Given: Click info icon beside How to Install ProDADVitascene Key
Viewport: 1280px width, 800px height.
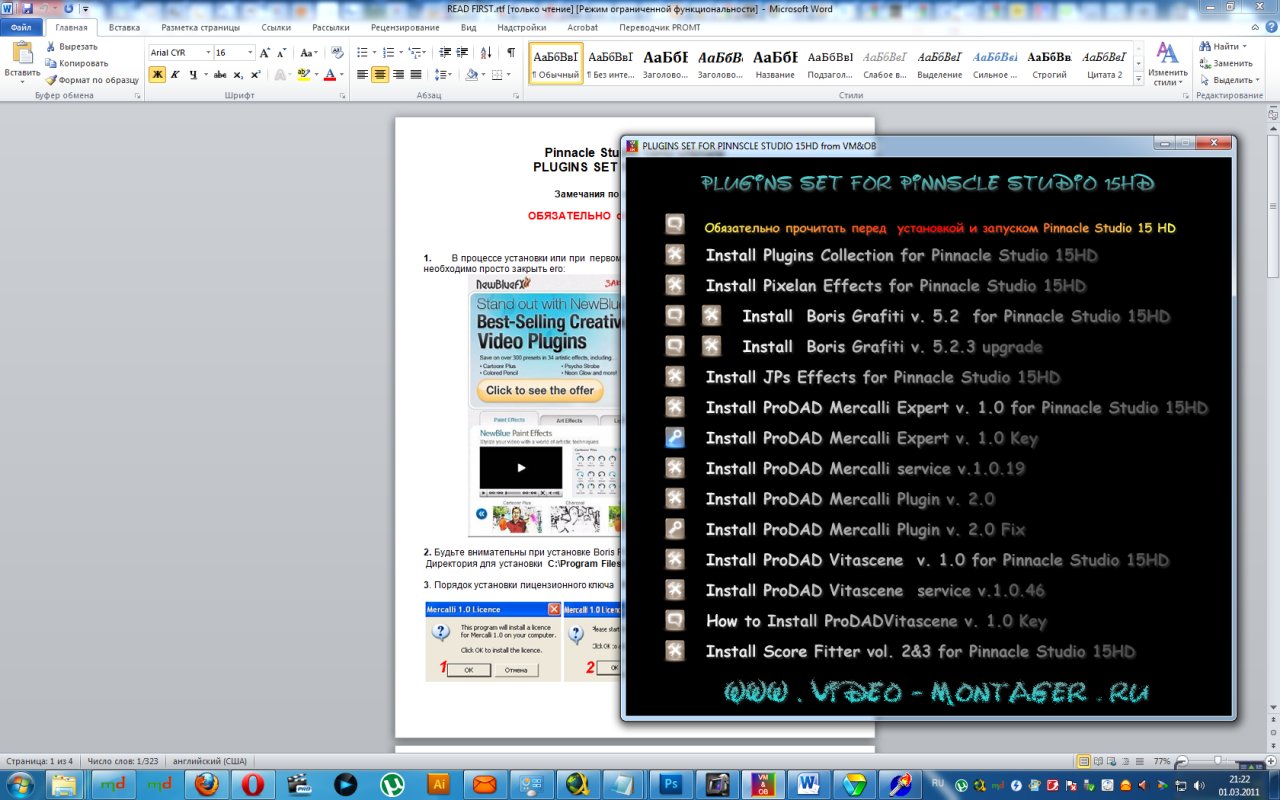Looking at the screenshot, I should [x=675, y=621].
